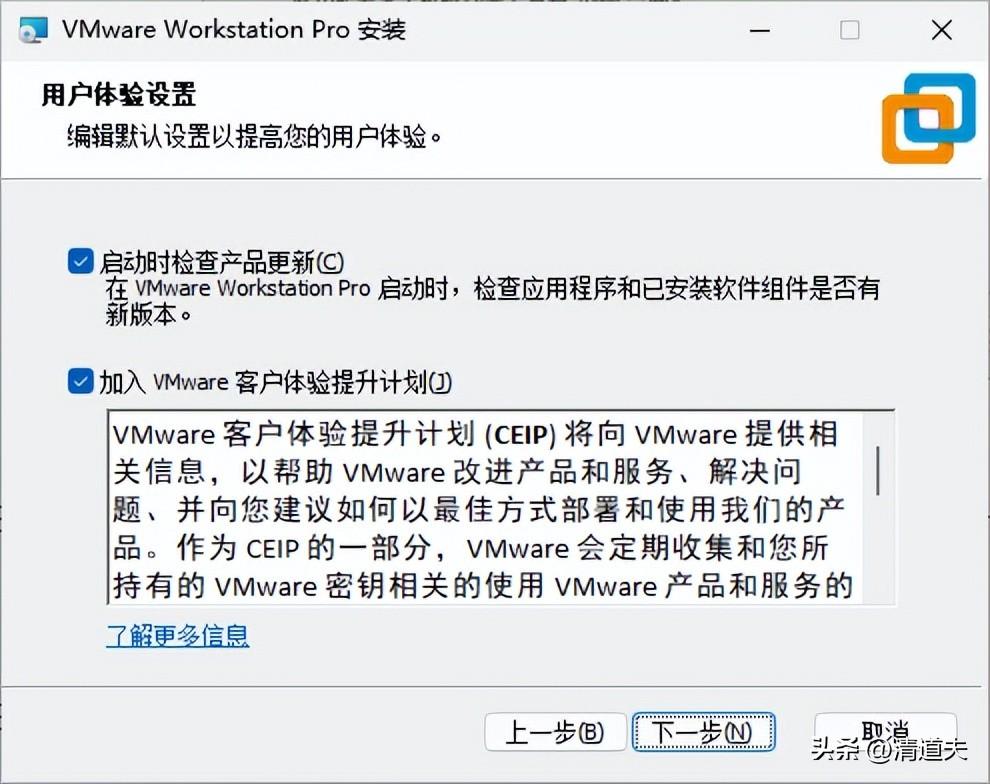Click the VMware logo in the header
990x784 pixels.
pos(929,118)
